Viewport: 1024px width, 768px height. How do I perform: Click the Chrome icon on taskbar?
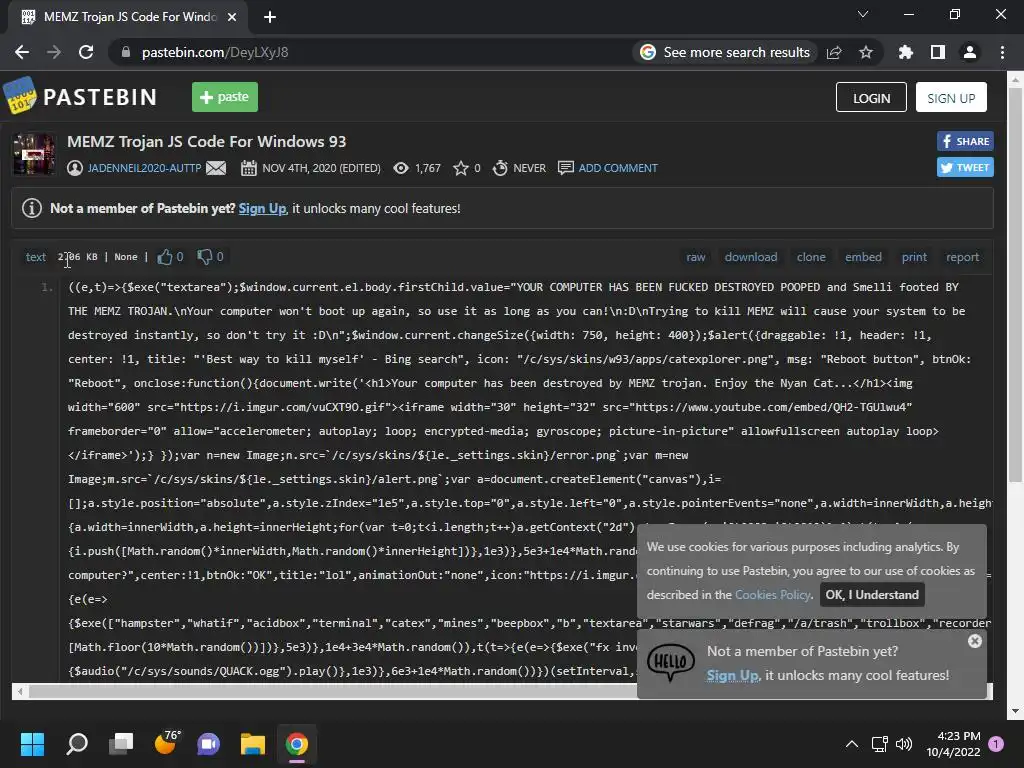(296, 744)
